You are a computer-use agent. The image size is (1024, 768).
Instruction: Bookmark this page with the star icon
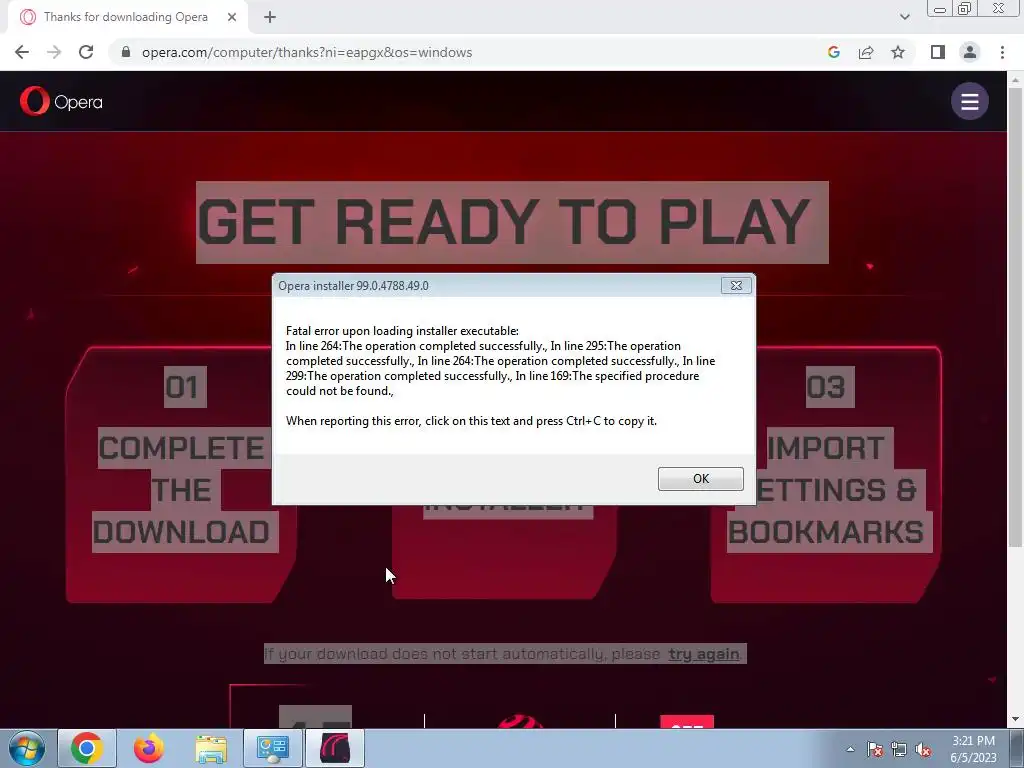(898, 52)
